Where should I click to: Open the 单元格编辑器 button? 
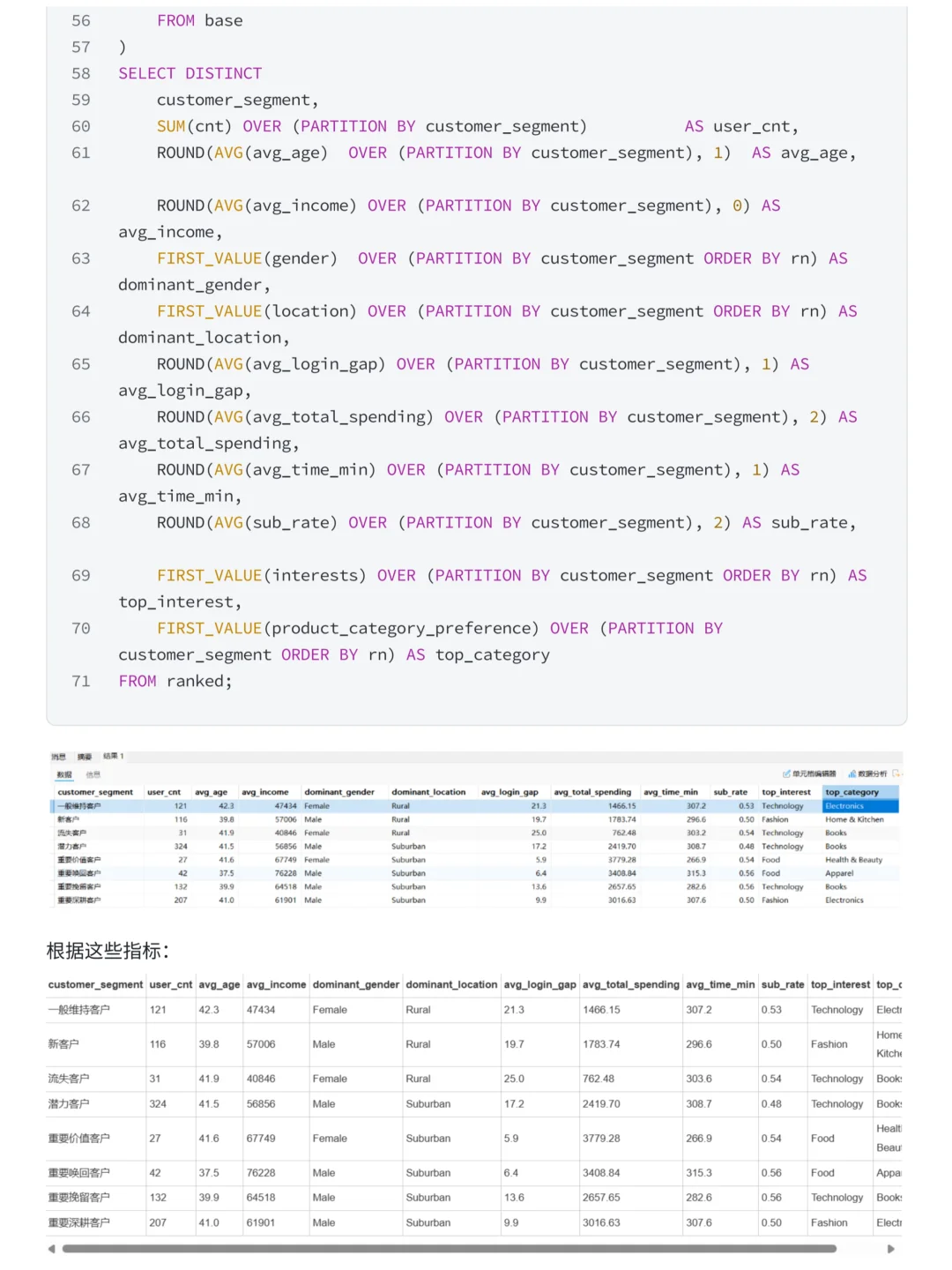[809, 773]
